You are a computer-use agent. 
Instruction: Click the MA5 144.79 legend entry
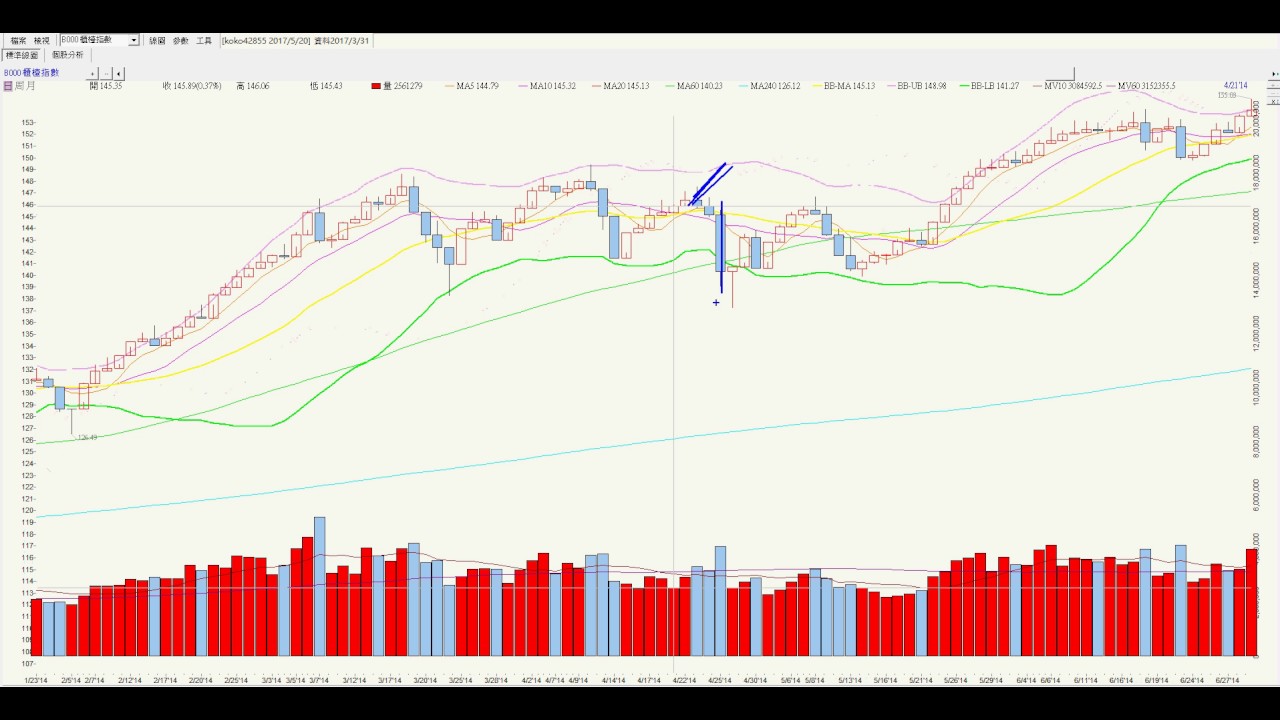472,86
